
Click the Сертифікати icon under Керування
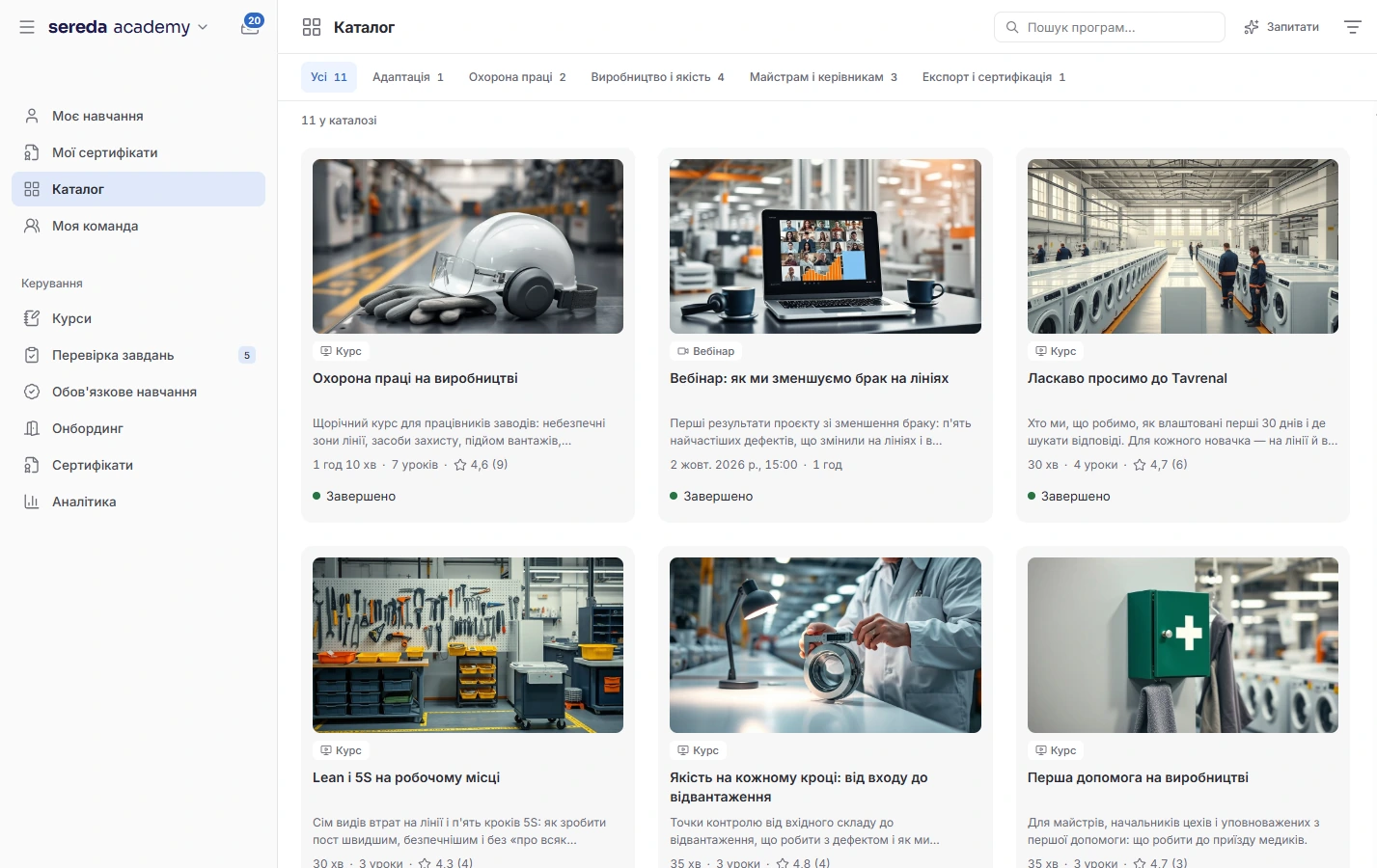click(x=32, y=465)
